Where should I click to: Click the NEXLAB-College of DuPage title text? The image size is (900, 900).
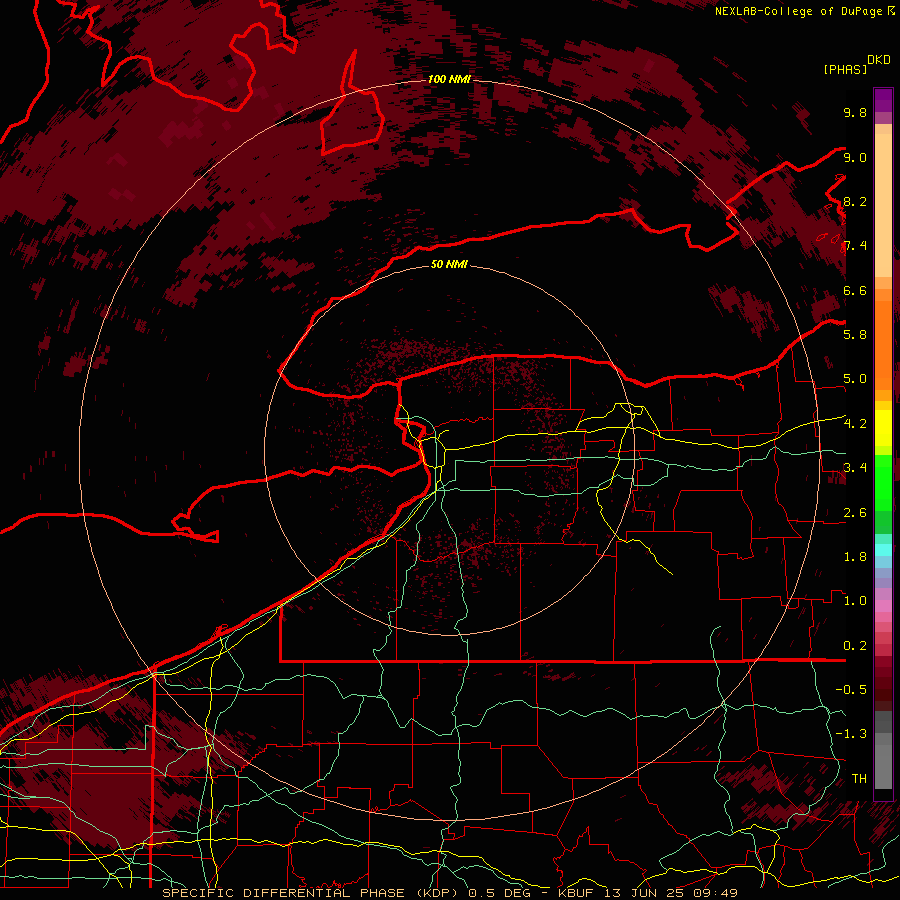coord(800,11)
